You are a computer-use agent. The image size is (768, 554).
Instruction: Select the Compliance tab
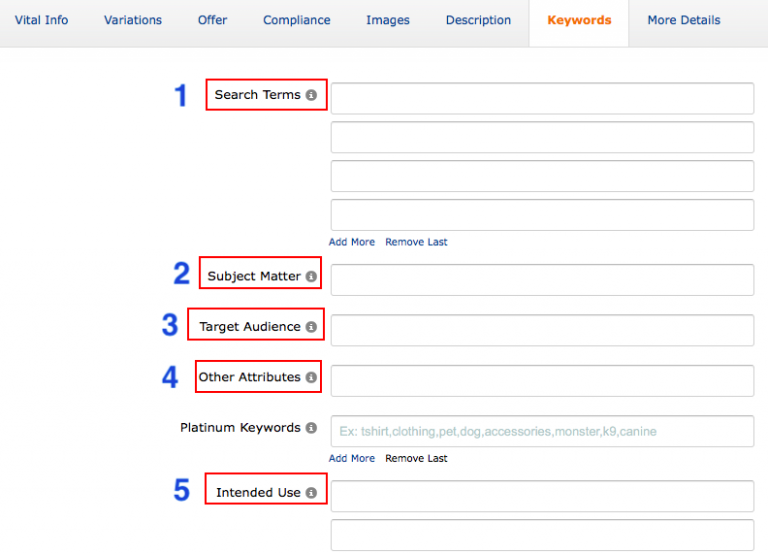[297, 20]
